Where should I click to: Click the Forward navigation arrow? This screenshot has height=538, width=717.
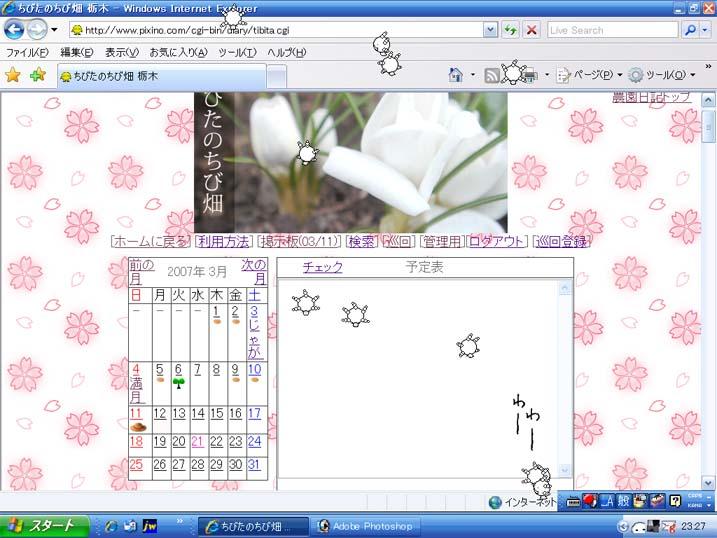coord(37,30)
